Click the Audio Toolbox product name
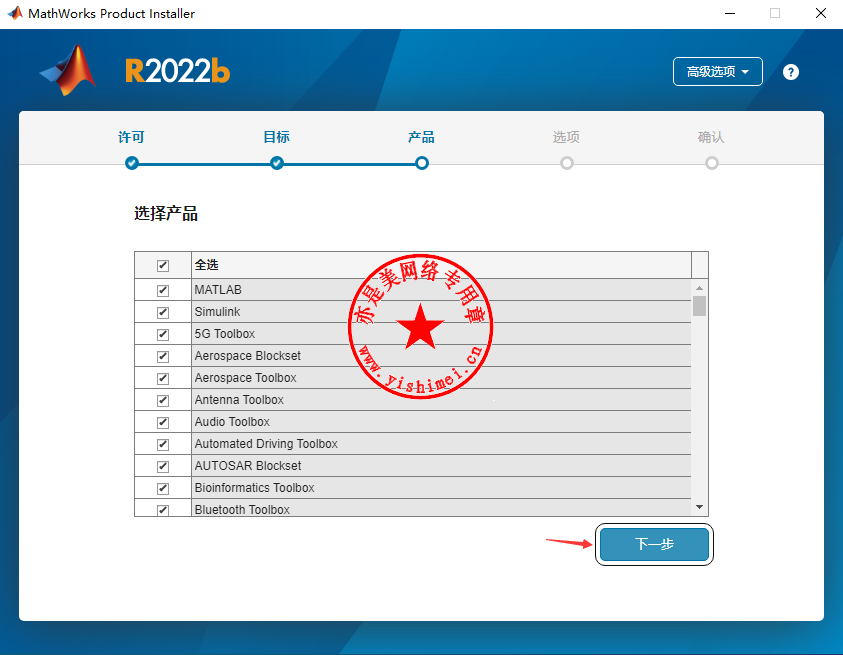The width and height of the screenshot is (843, 655). pos(232,422)
